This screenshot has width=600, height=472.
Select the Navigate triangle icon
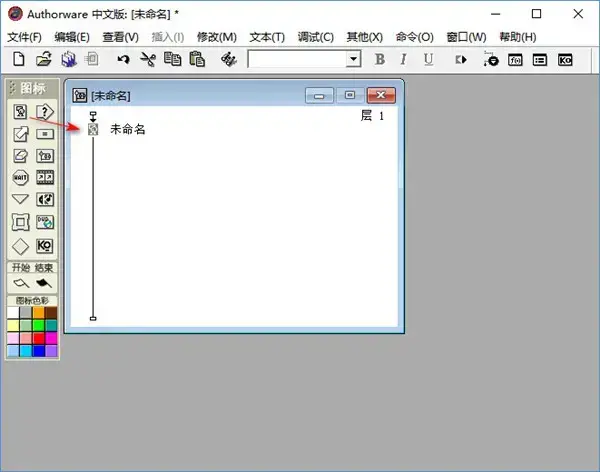click(20, 199)
